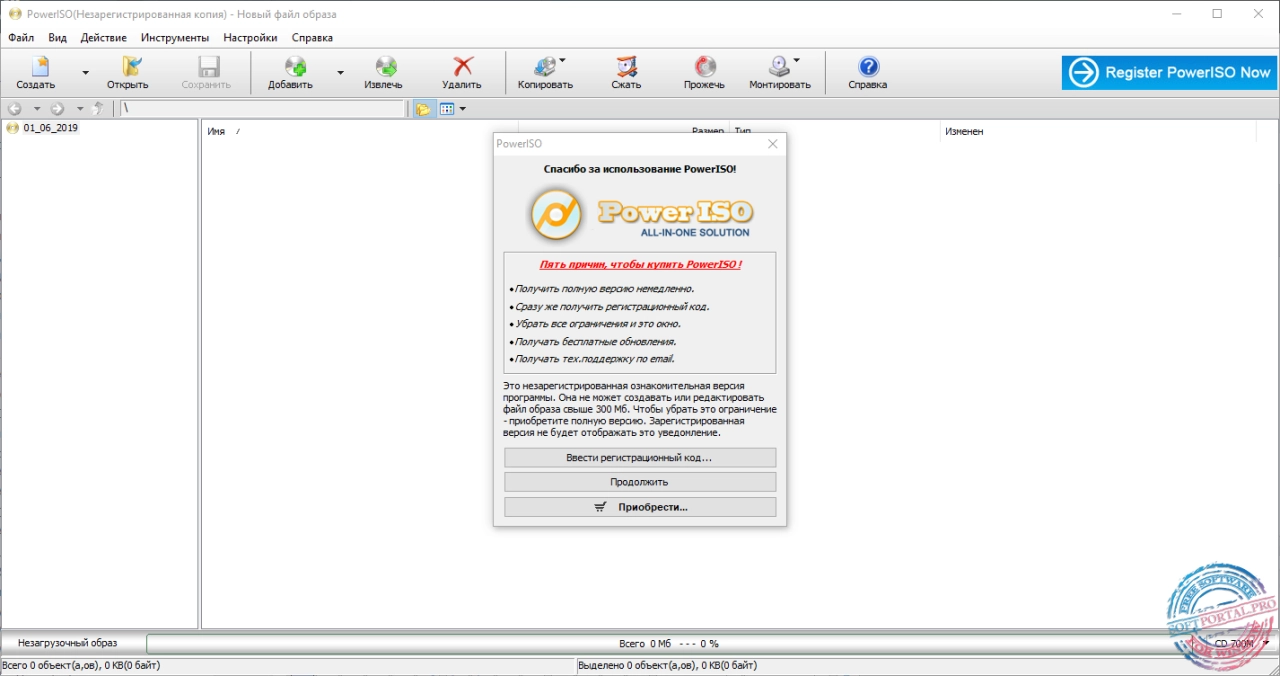This screenshot has height=676, width=1280.
Task: Open the Настройки menu
Action: (x=251, y=38)
